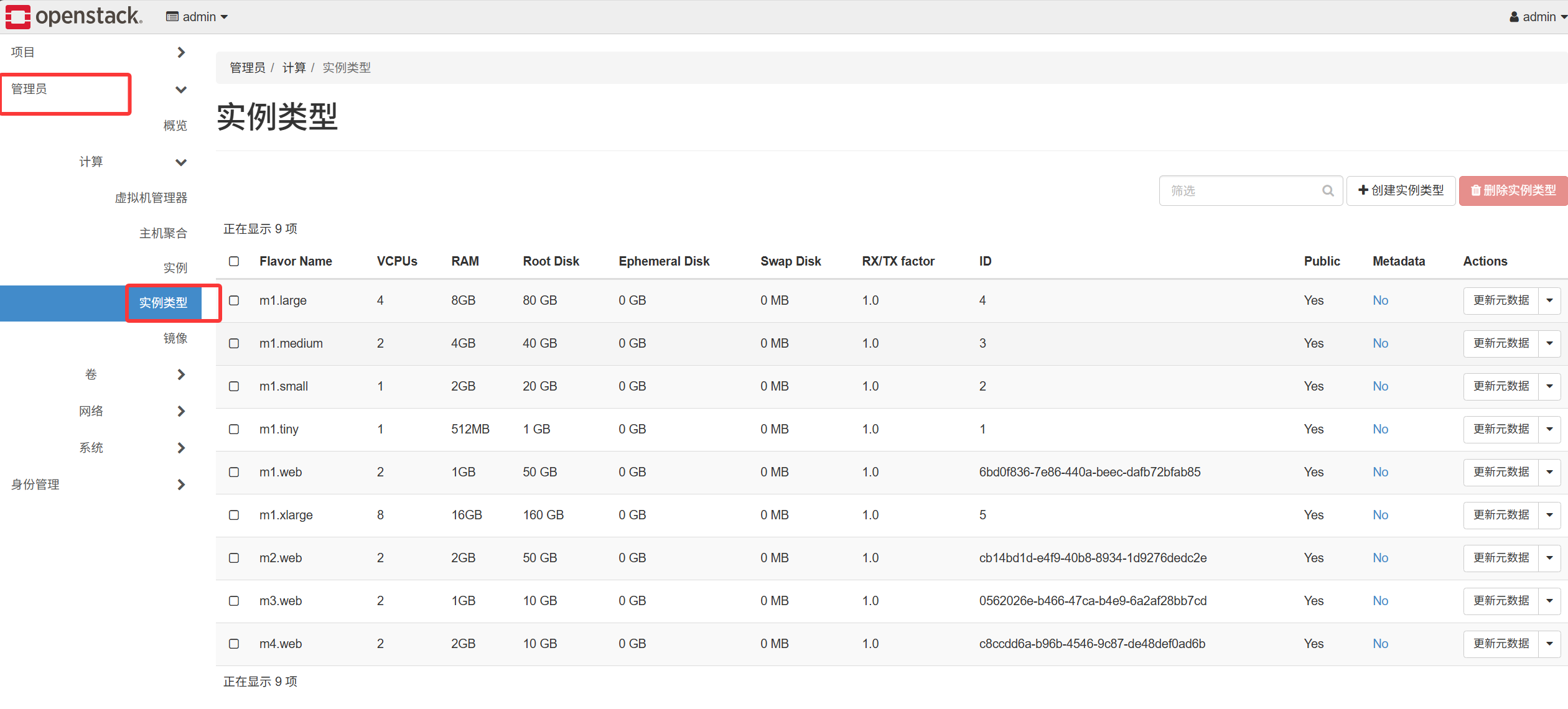Open 镜像 in the sidebar
The height and width of the screenshot is (709, 1568).
[175, 338]
